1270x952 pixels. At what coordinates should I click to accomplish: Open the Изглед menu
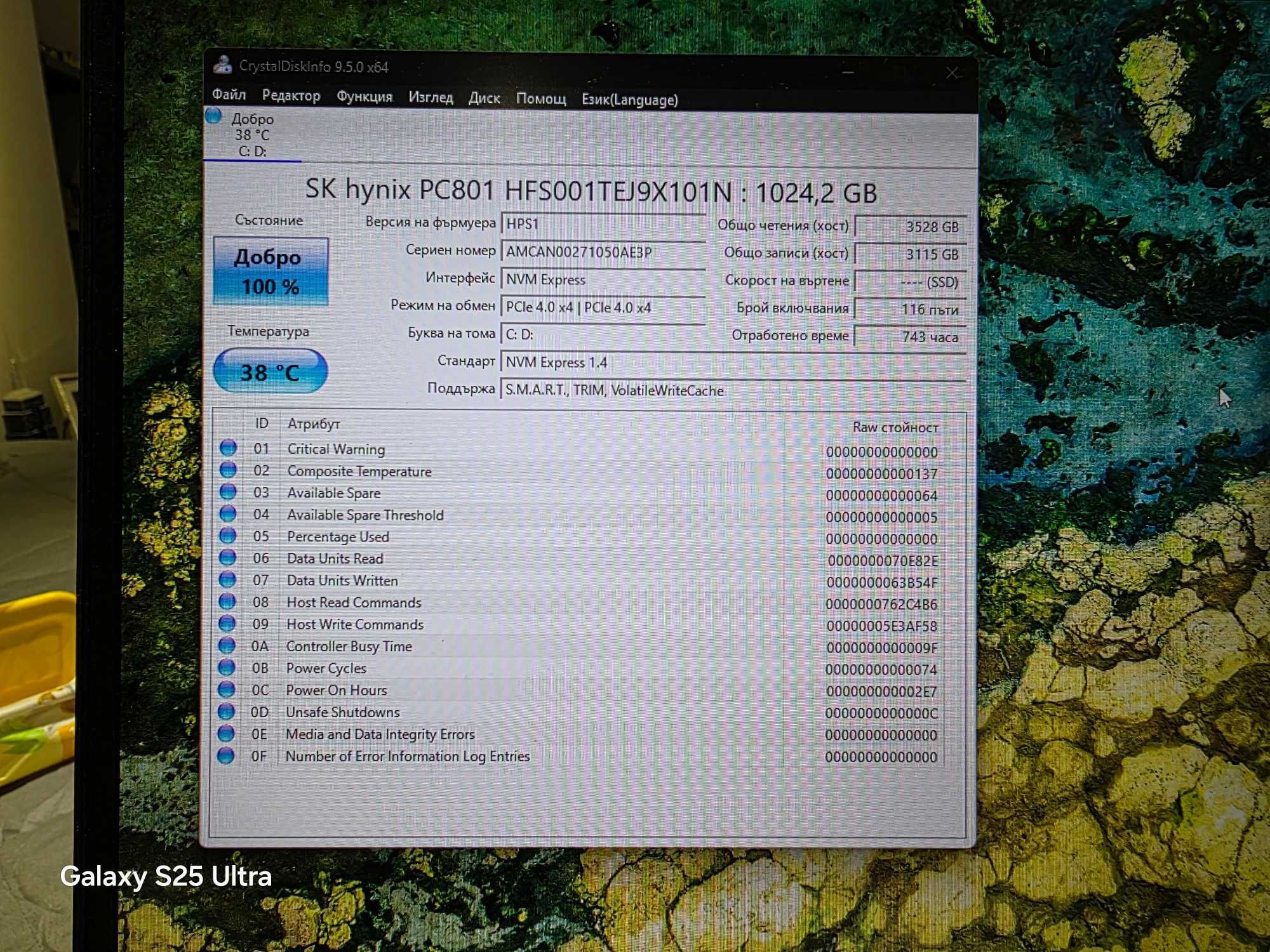coord(431,98)
